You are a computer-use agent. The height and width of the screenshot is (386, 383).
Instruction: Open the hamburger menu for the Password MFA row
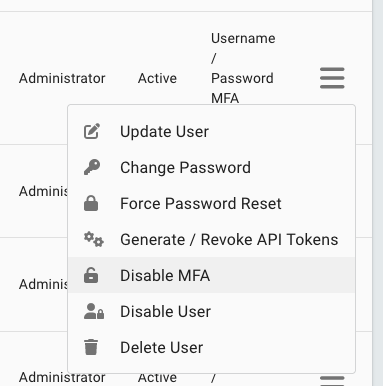[x=332, y=78]
